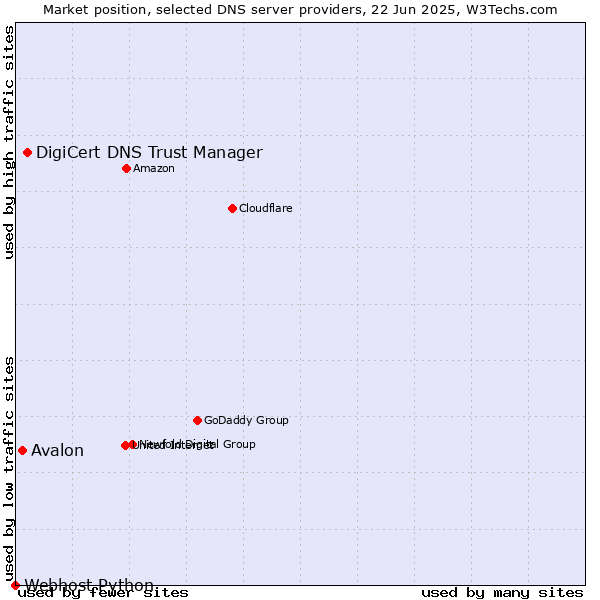Click the chart title mentioning W3Techs.com

(300, 10)
